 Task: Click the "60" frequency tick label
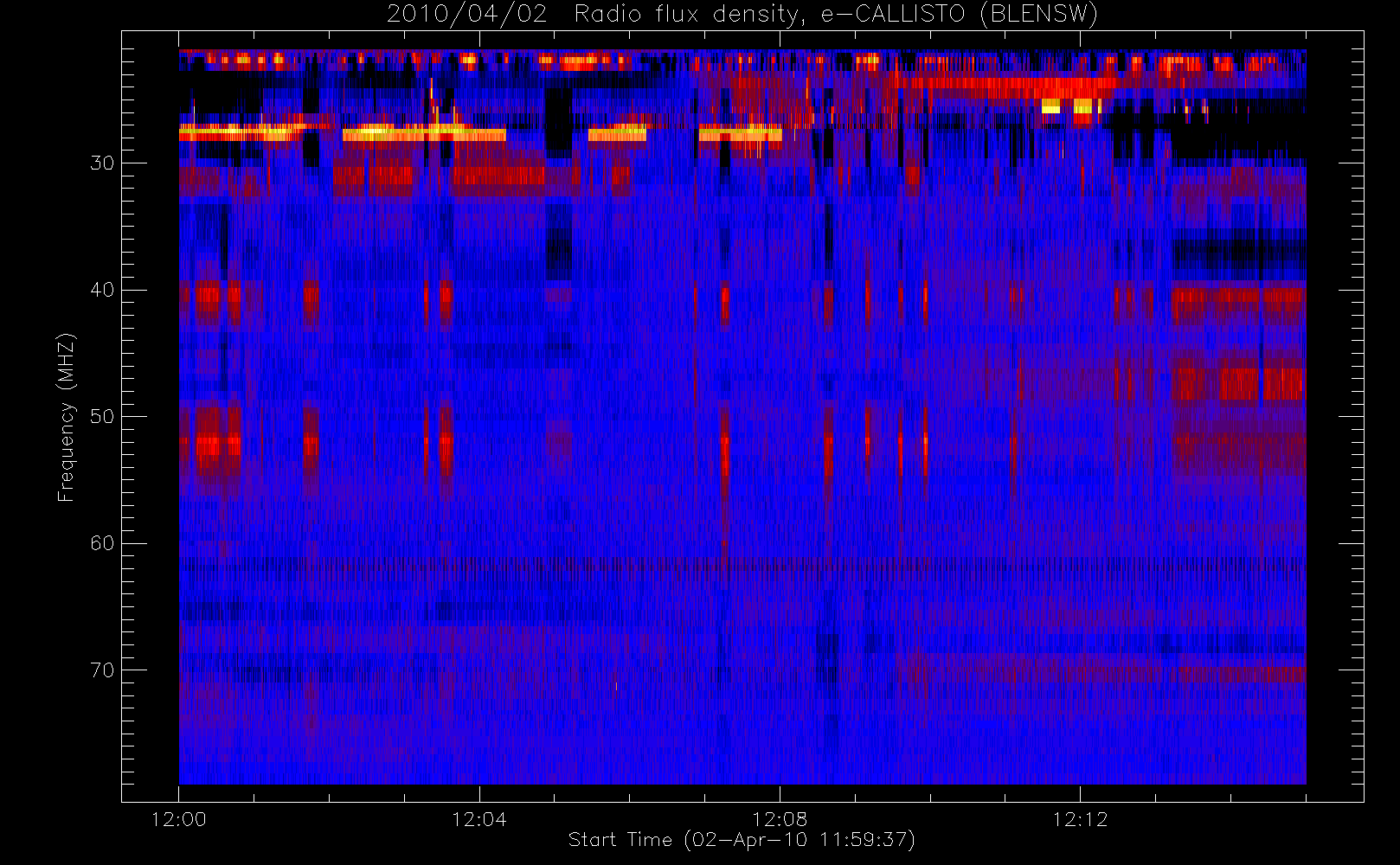[102, 543]
